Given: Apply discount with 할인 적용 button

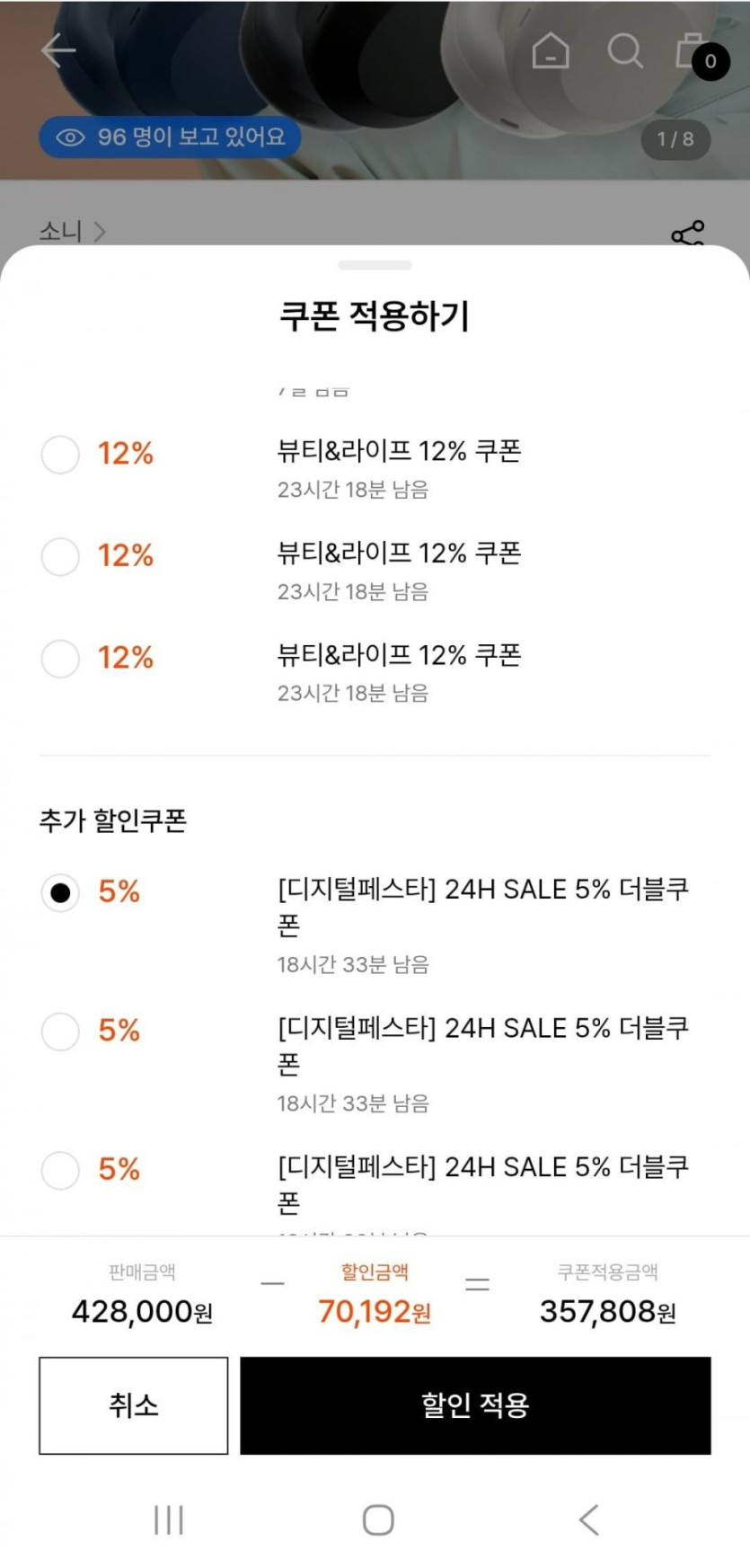Looking at the screenshot, I should tap(475, 1404).
